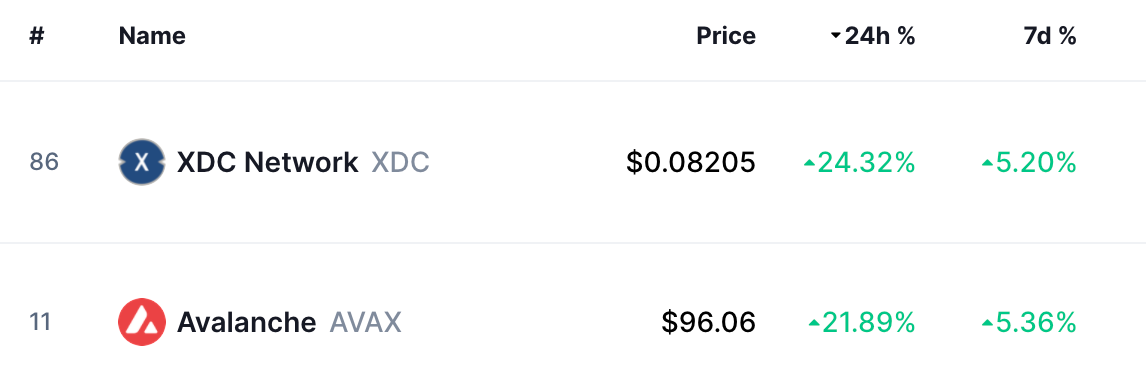This screenshot has height=380, width=1146.
Task: Click rank number 11 in Avalanche row
Action: click(39, 322)
